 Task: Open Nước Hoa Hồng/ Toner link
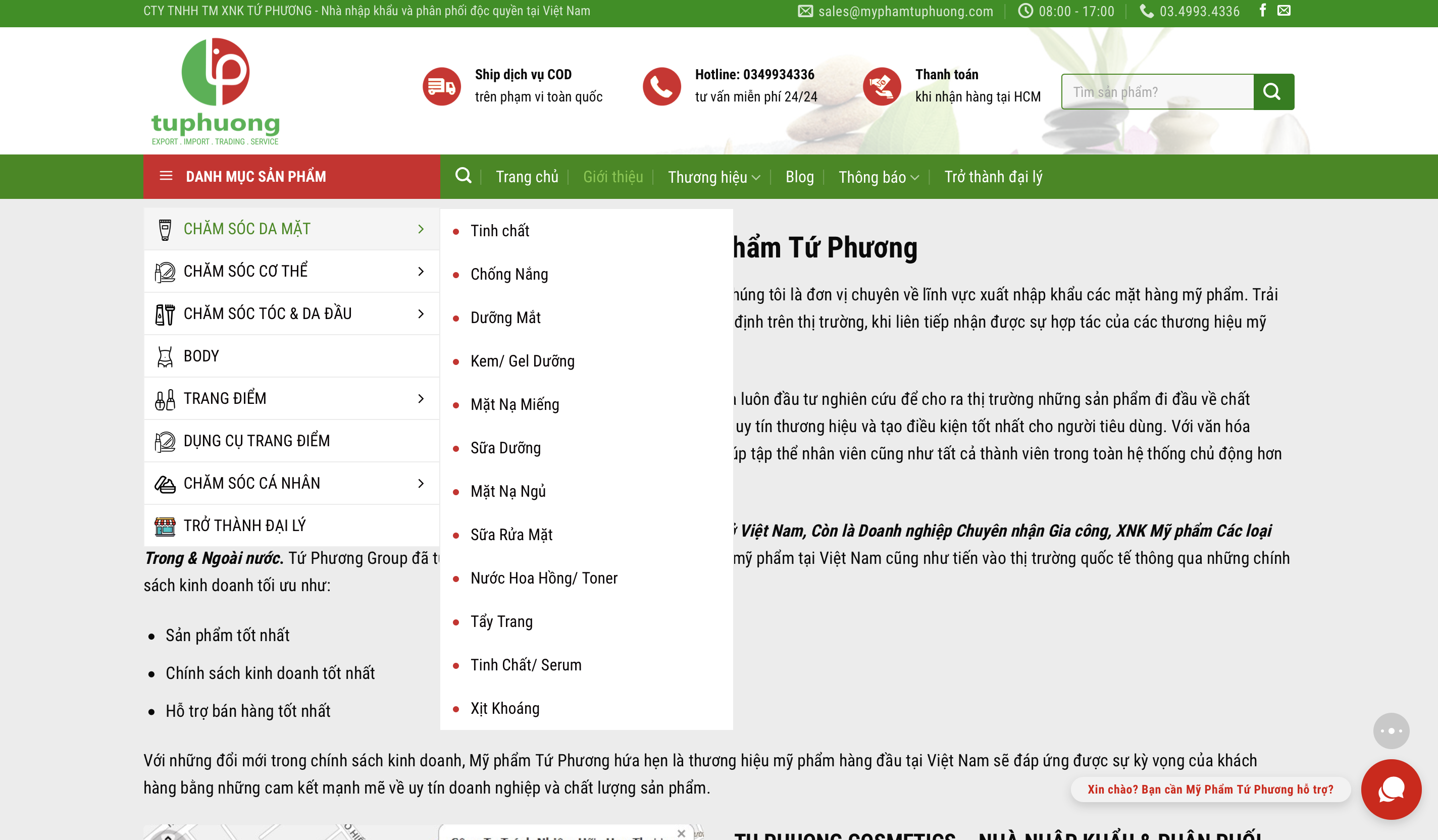[544, 578]
